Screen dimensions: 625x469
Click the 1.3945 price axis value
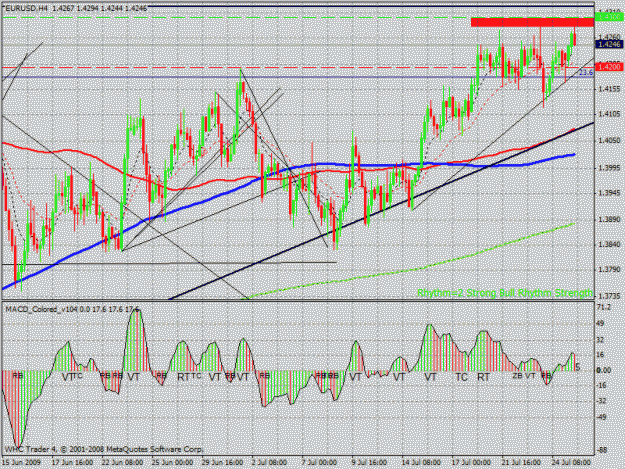coord(609,194)
